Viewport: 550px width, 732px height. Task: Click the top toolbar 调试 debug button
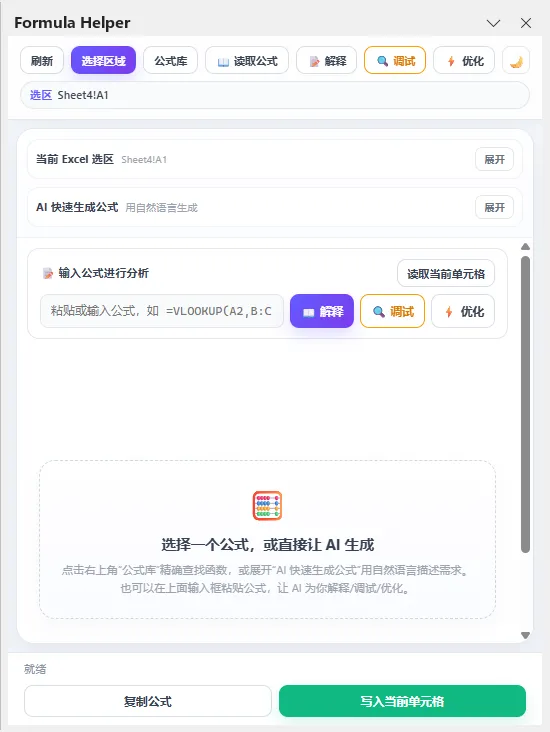click(x=395, y=61)
